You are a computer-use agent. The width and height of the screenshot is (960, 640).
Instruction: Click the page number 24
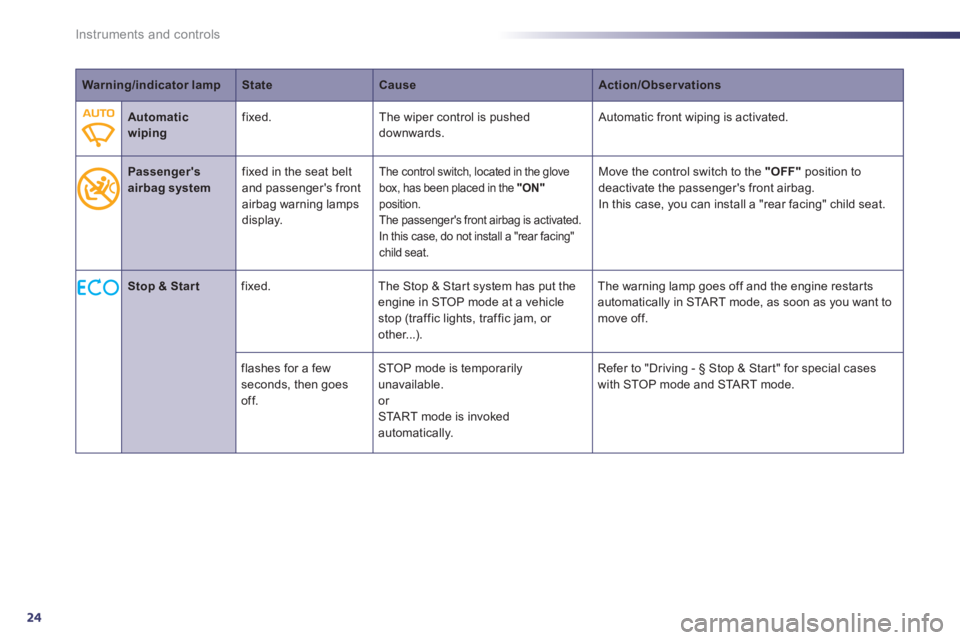(34, 617)
